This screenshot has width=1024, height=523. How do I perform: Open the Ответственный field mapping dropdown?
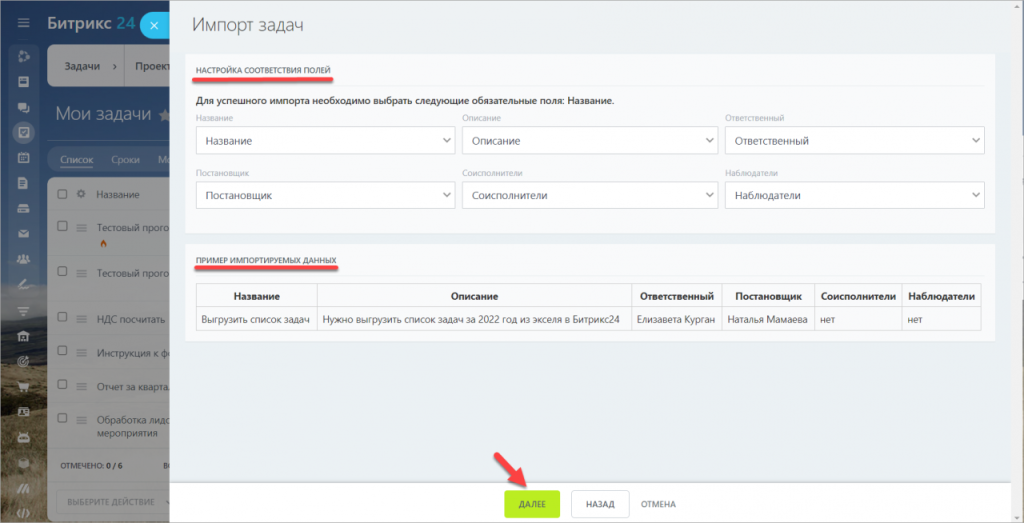coord(854,141)
